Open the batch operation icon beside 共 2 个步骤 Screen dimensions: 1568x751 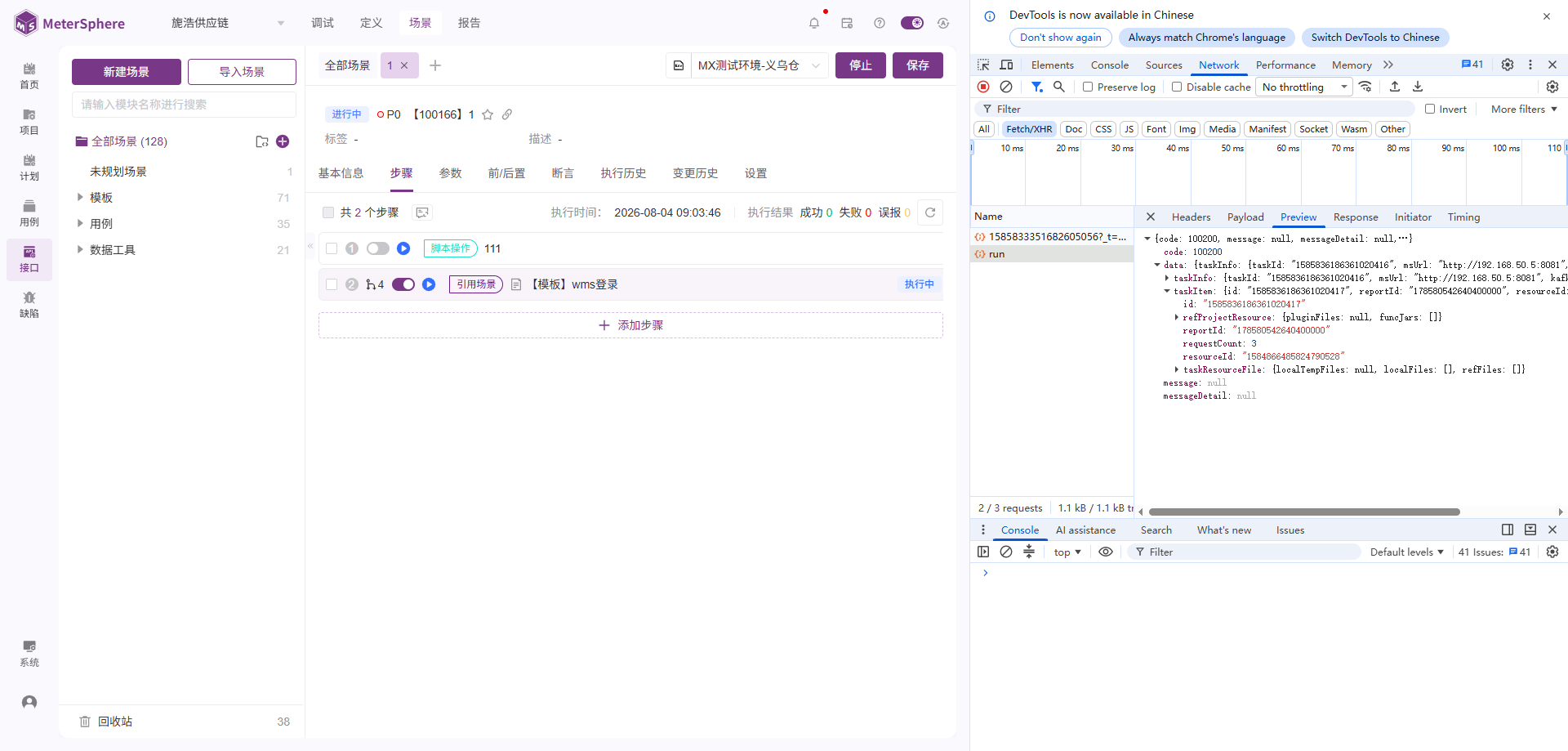422,212
